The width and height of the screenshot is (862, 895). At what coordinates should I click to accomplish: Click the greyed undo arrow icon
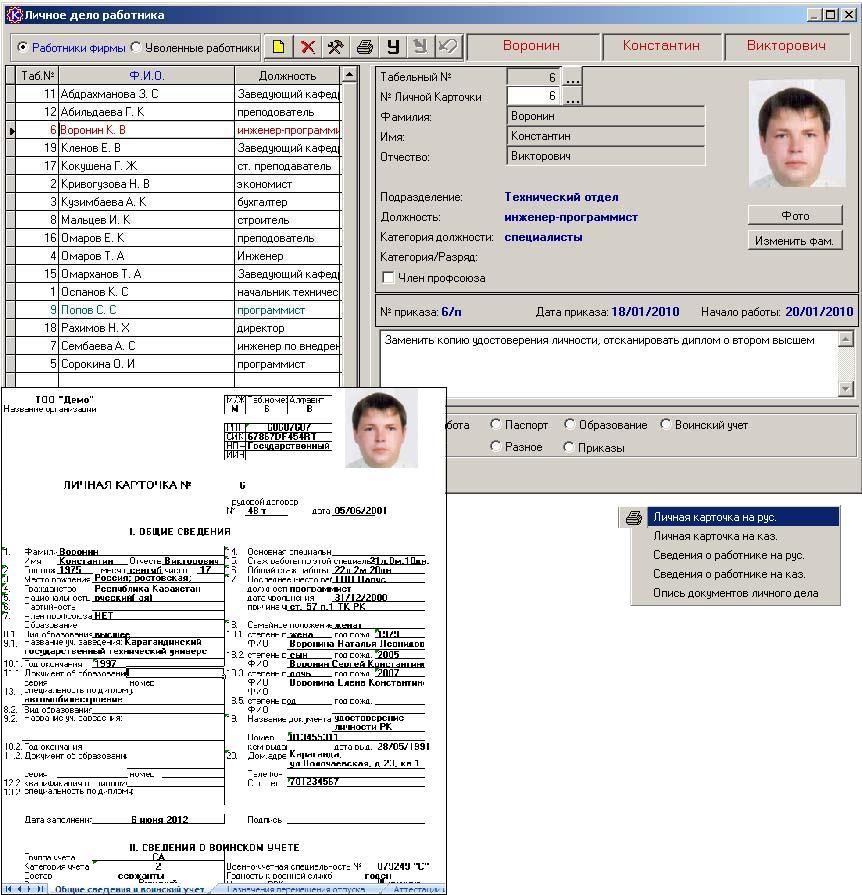pyautogui.click(x=449, y=47)
